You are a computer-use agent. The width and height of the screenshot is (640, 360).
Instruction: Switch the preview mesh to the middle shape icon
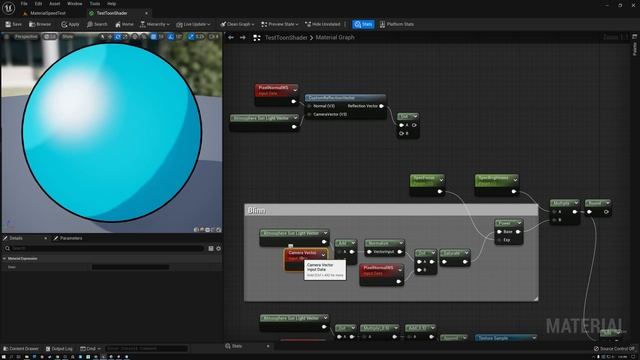pos(207,230)
